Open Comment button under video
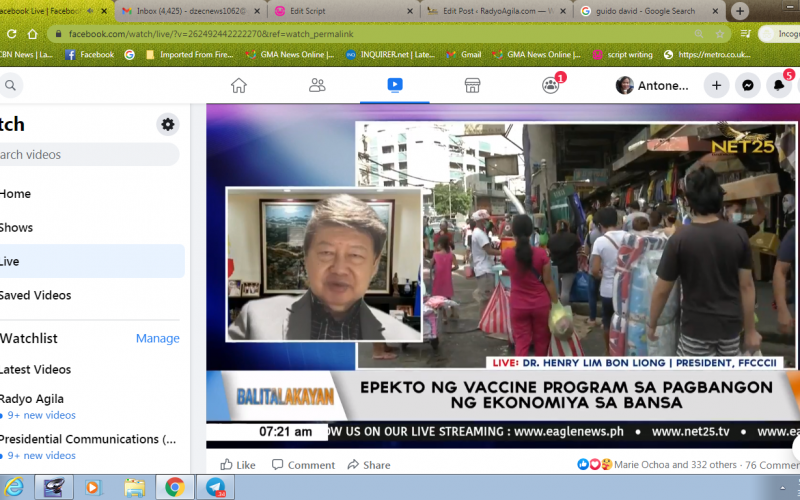This screenshot has width=800, height=500. click(302, 465)
